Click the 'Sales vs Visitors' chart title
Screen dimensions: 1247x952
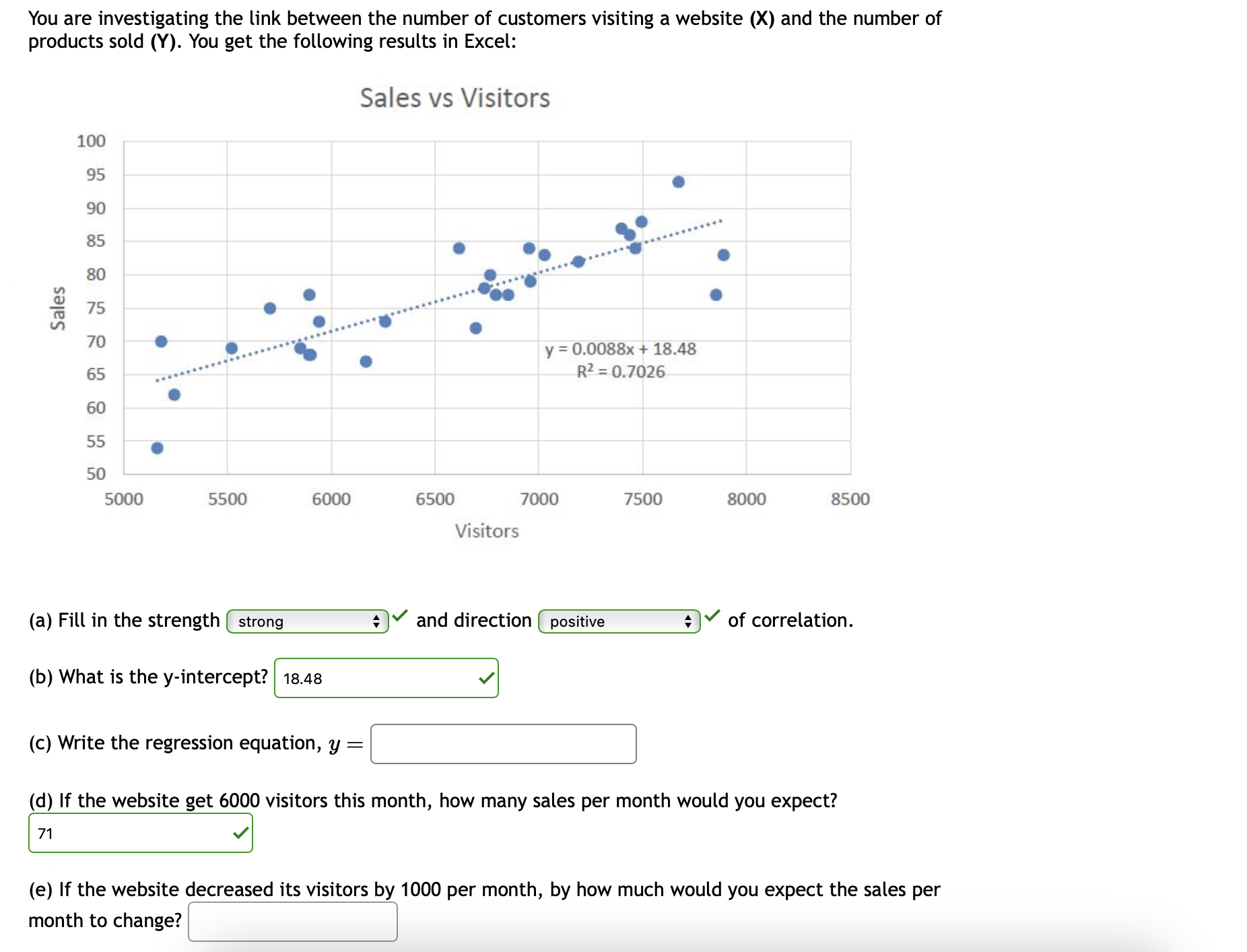454,98
